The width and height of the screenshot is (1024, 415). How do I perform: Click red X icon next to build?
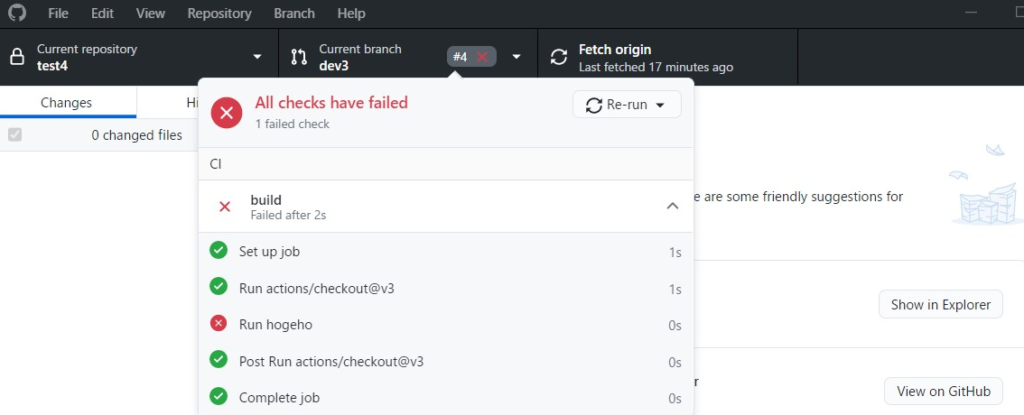tap(225, 207)
